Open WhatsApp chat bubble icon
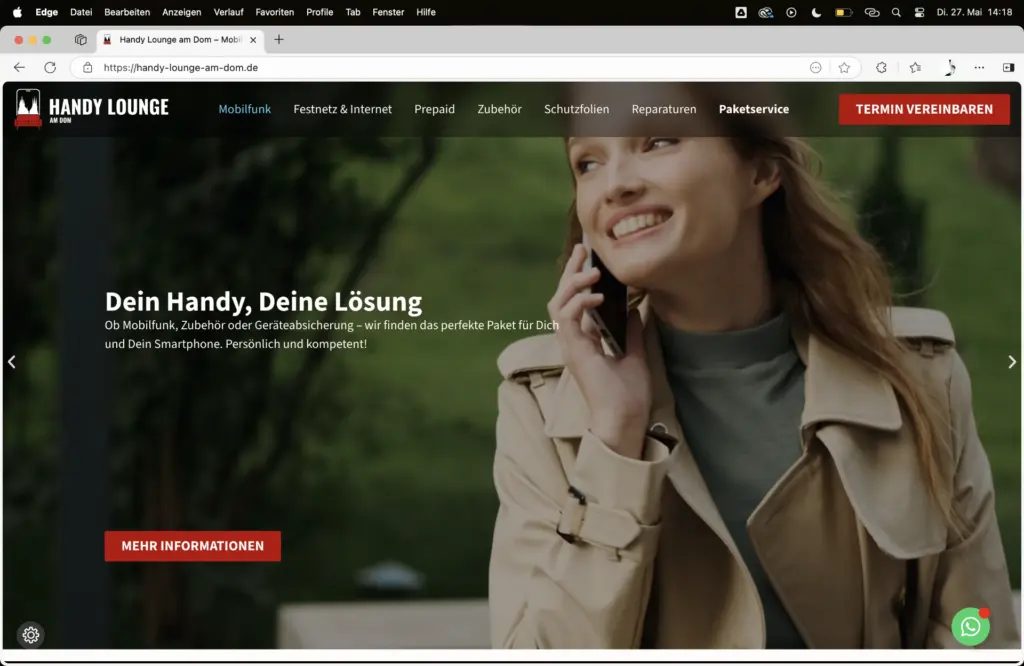This screenshot has width=1024, height=666. point(970,627)
